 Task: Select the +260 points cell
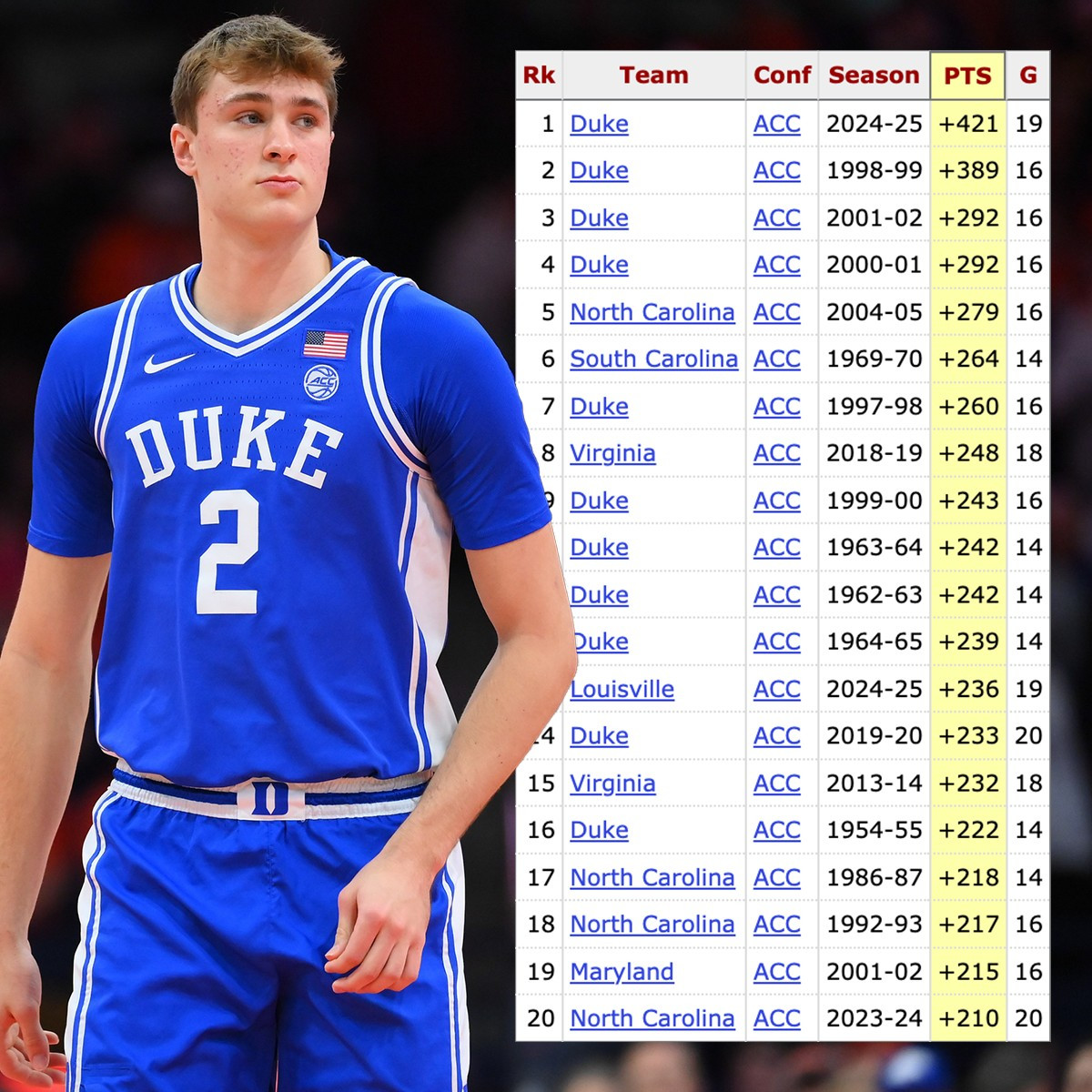tap(968, 407)
